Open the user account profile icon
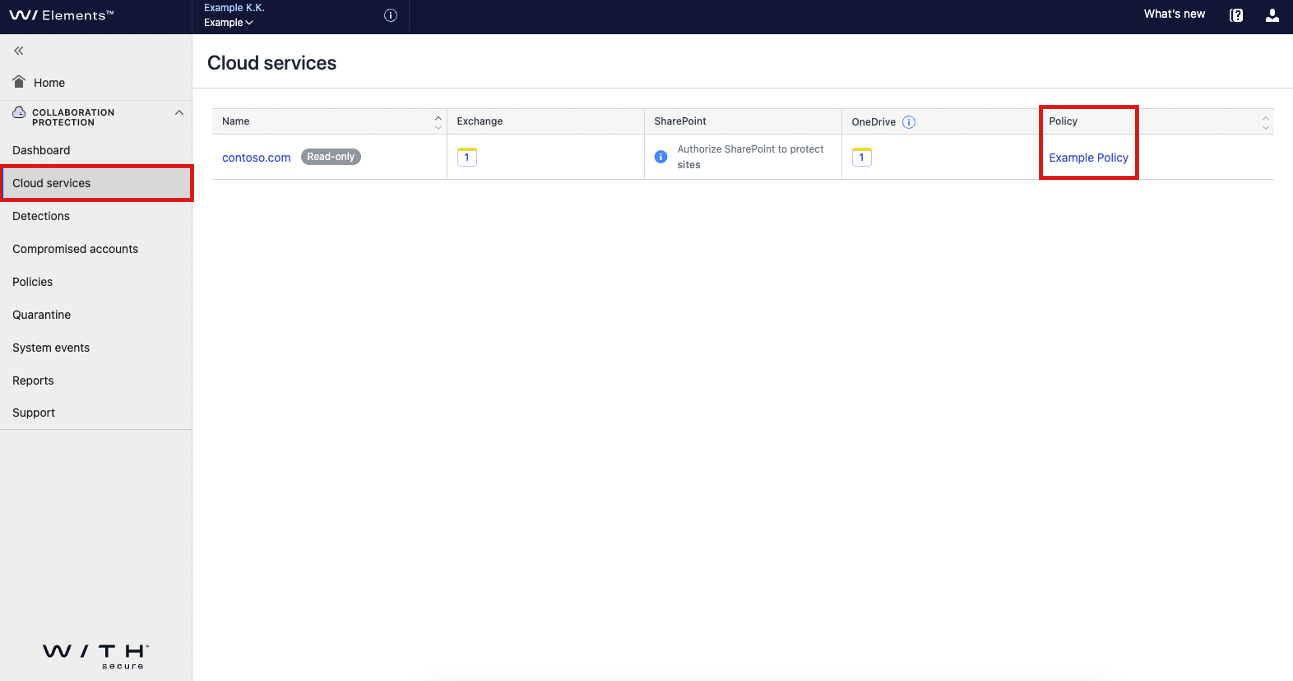This screenshot has width=1293, height=681. [x=1272, y=15]
